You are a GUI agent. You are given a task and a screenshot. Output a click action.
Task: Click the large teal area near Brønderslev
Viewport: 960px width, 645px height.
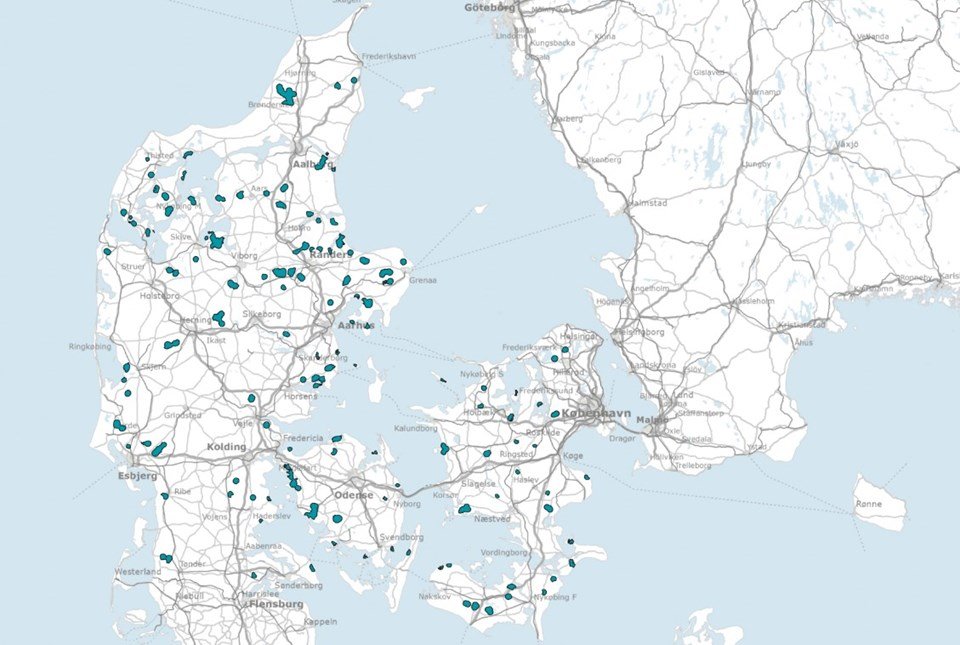click(286, 95)
